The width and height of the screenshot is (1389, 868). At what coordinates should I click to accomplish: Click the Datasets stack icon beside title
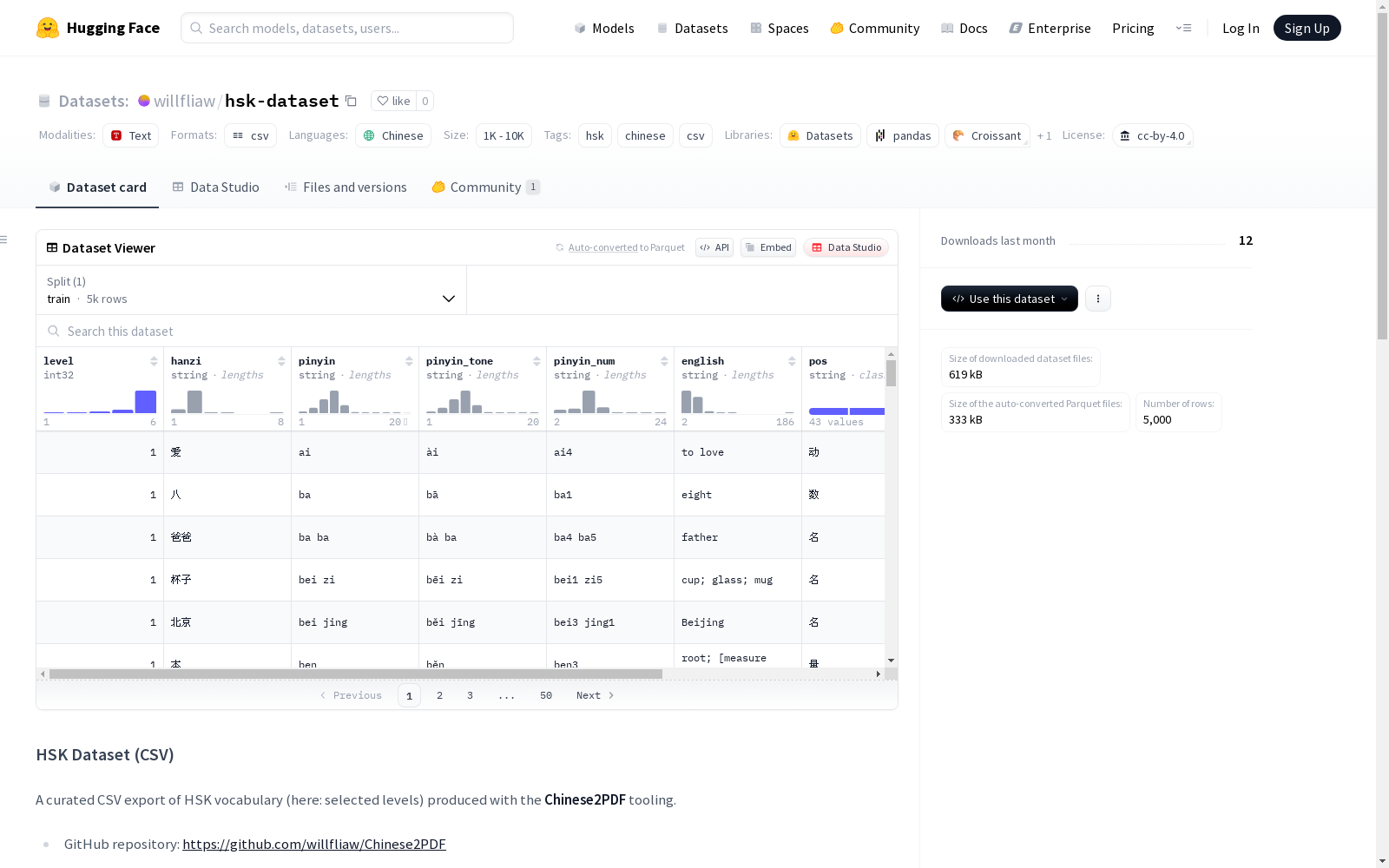(x=44, y=101)
